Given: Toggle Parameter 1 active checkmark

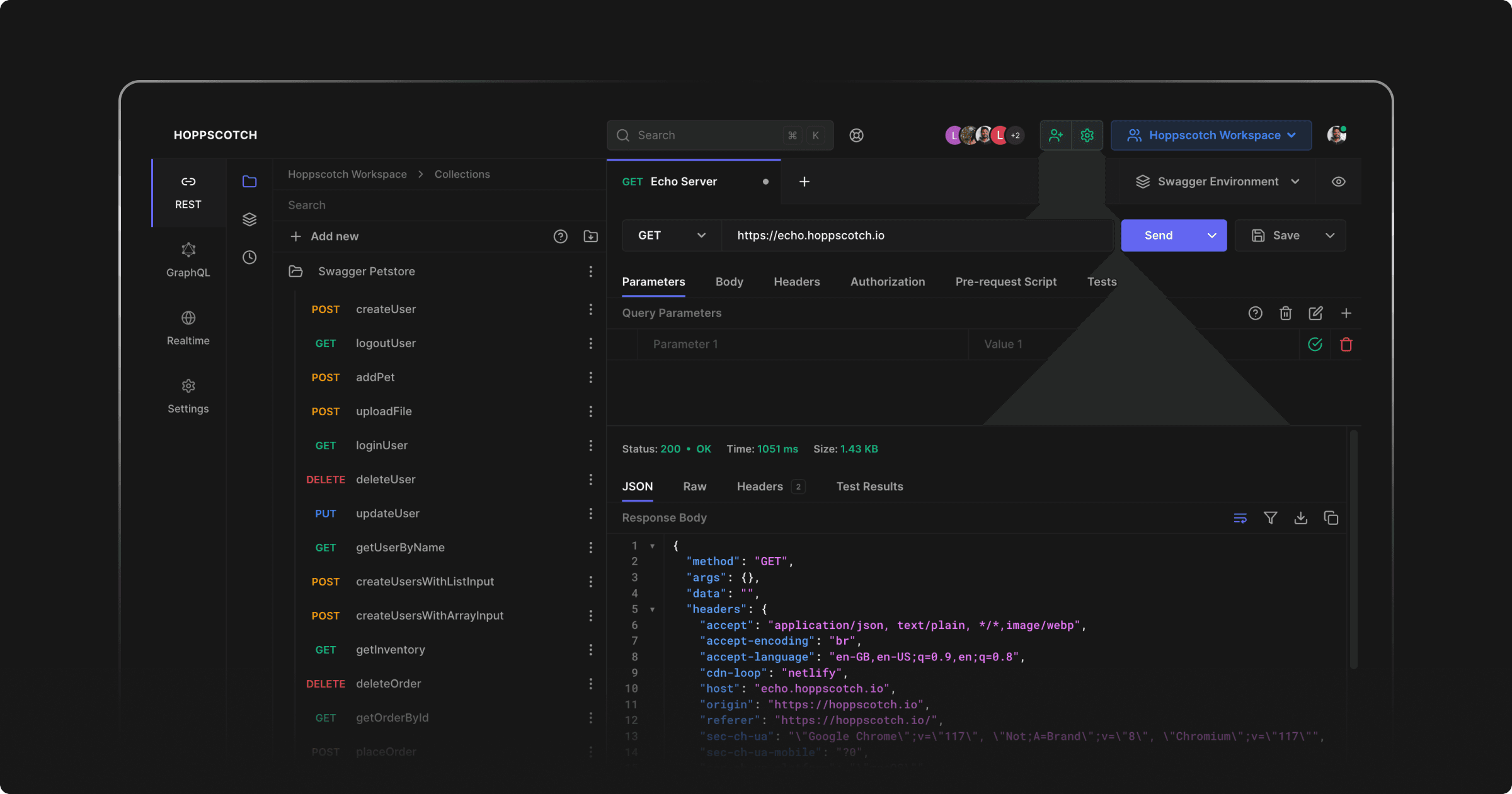Looking at the screenshot, I should point(1315,344).
